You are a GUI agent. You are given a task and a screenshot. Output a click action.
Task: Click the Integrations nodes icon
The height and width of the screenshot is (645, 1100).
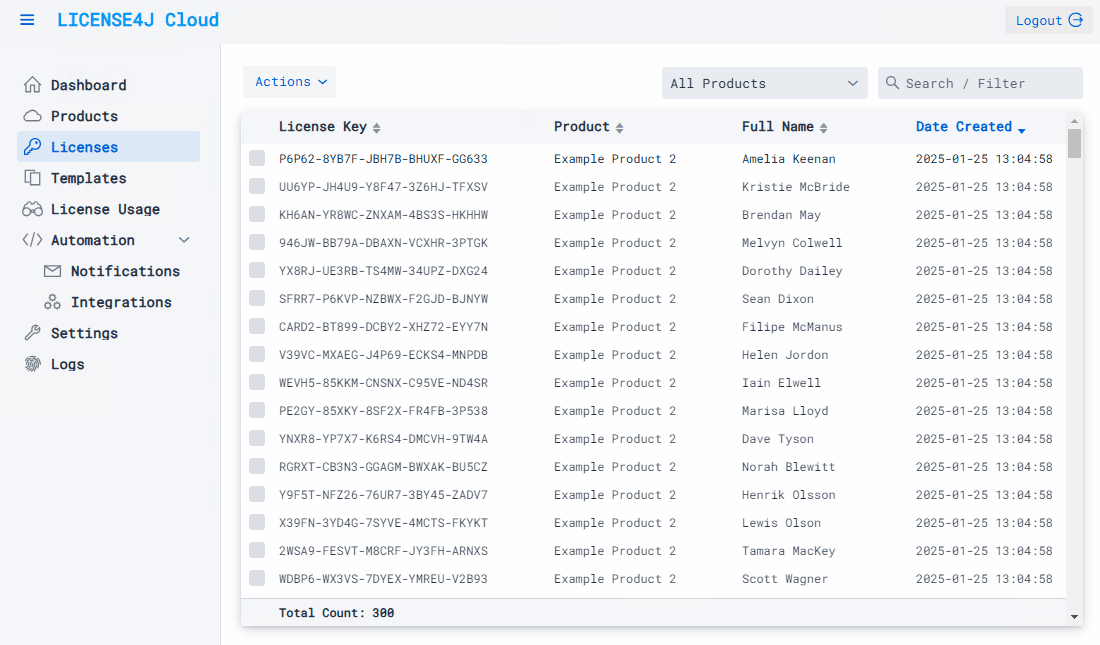53,302
